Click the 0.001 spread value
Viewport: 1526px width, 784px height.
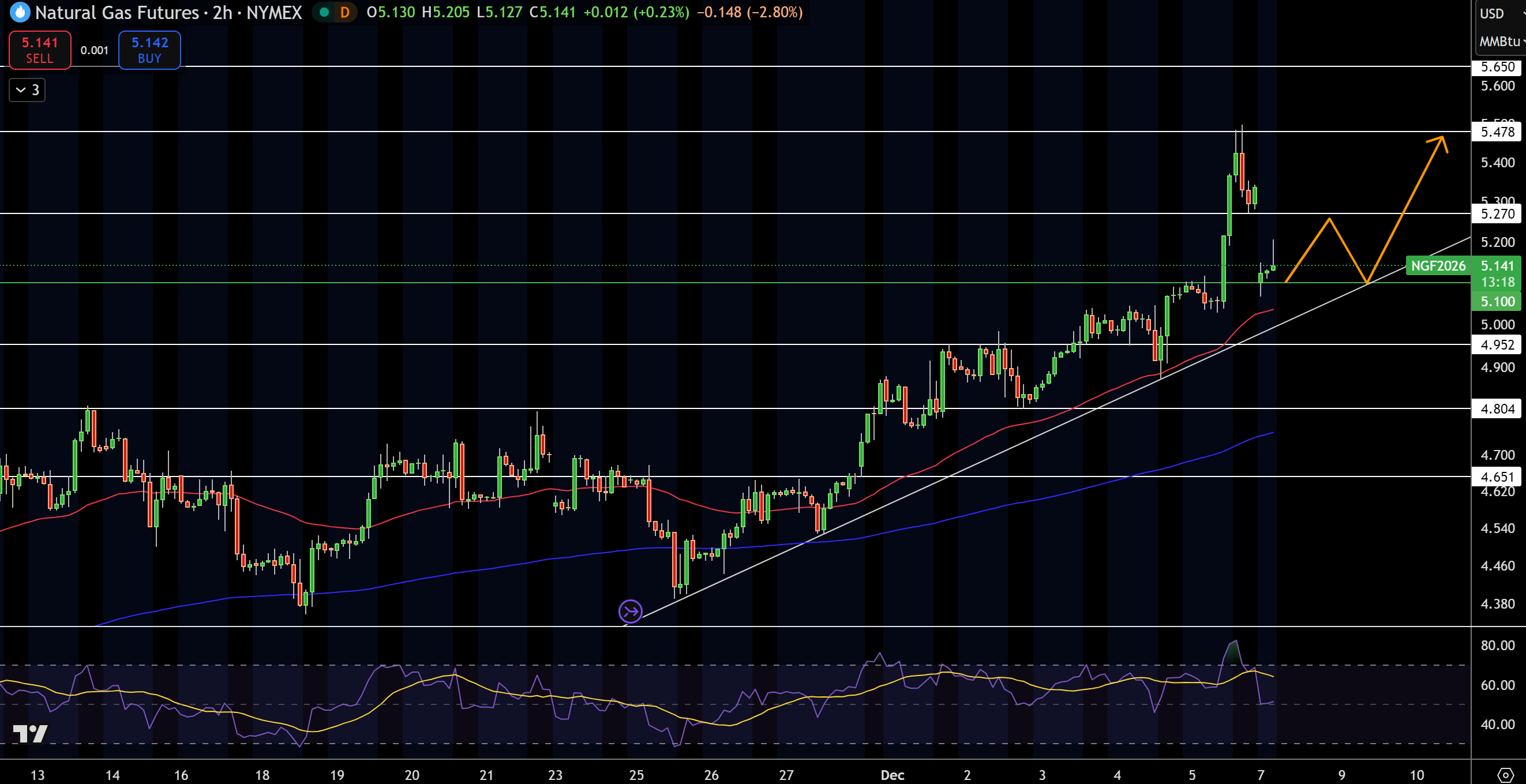pyautogui.click(x=94, y=51)
